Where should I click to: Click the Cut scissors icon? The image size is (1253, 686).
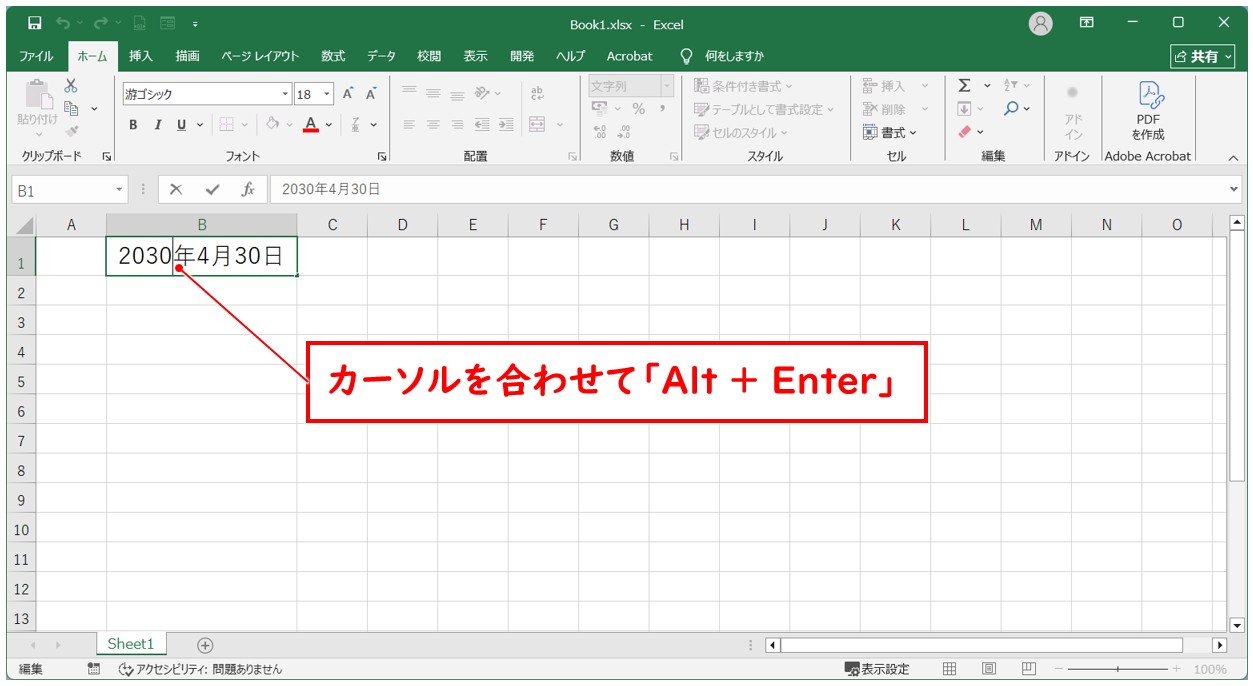pyautogui.click(x=71, y=86)
